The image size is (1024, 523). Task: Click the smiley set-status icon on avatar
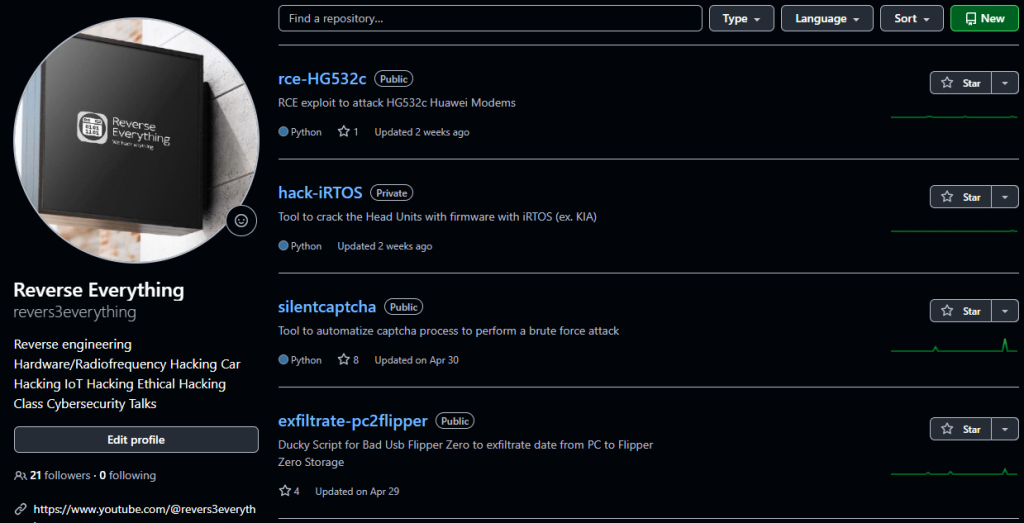241,220
